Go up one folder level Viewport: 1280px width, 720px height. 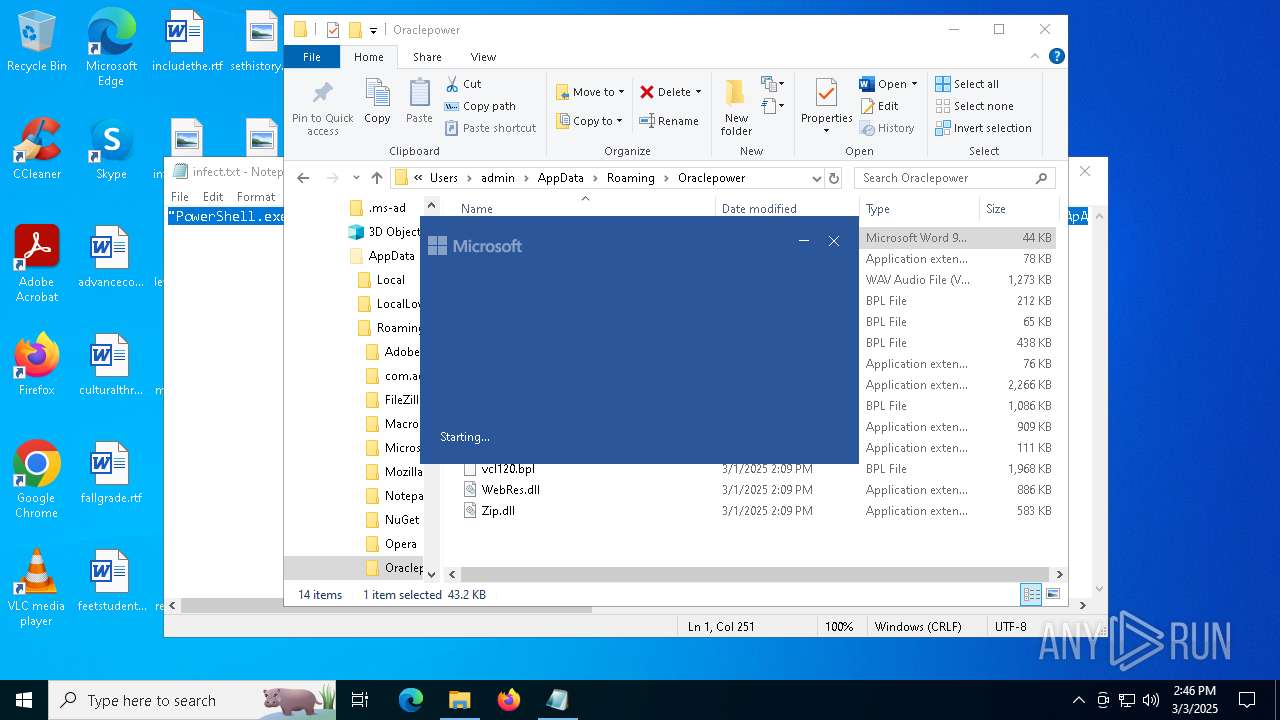coord(377,178)
